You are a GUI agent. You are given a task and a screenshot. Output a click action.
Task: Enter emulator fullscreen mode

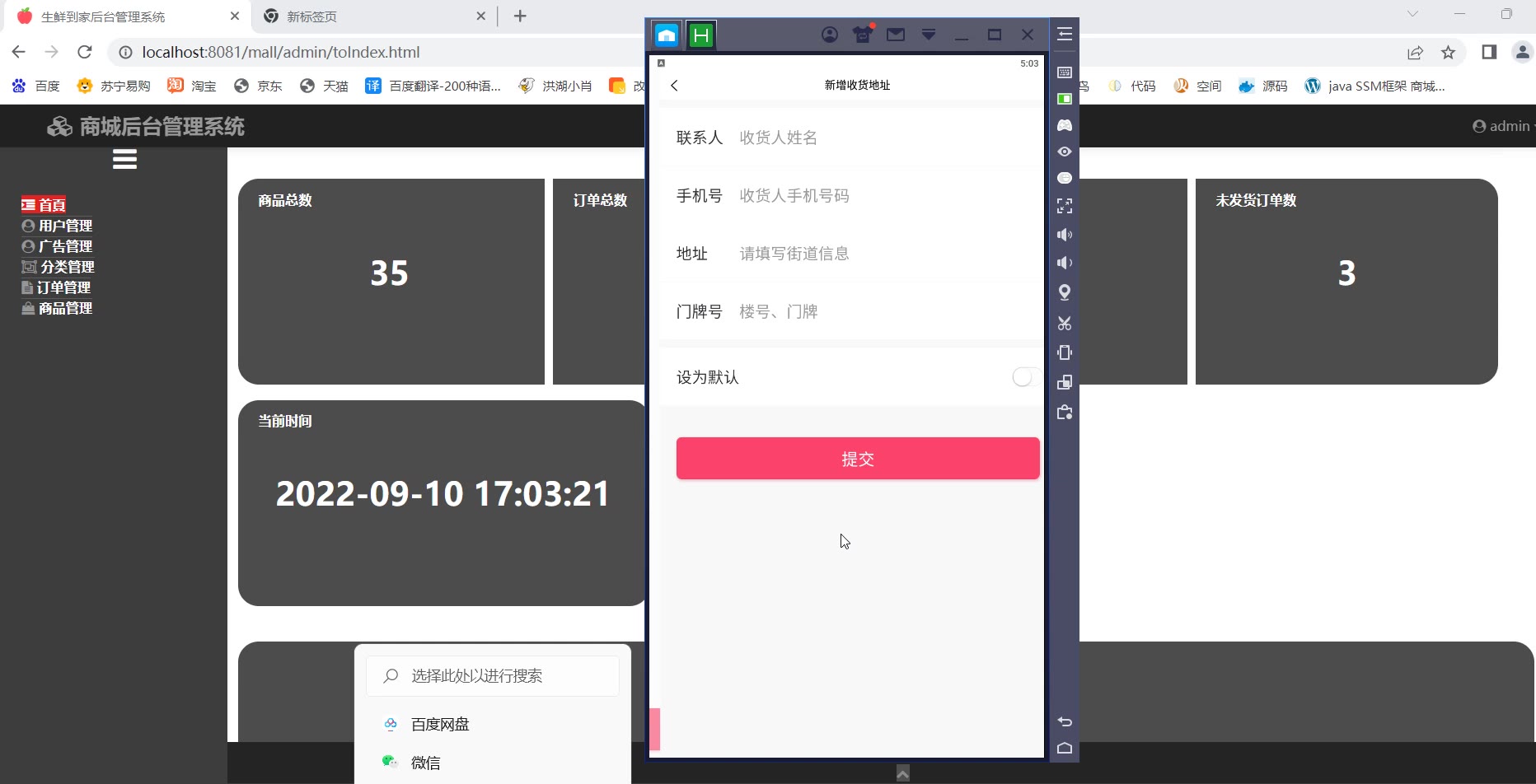(x=1065, y=206)
